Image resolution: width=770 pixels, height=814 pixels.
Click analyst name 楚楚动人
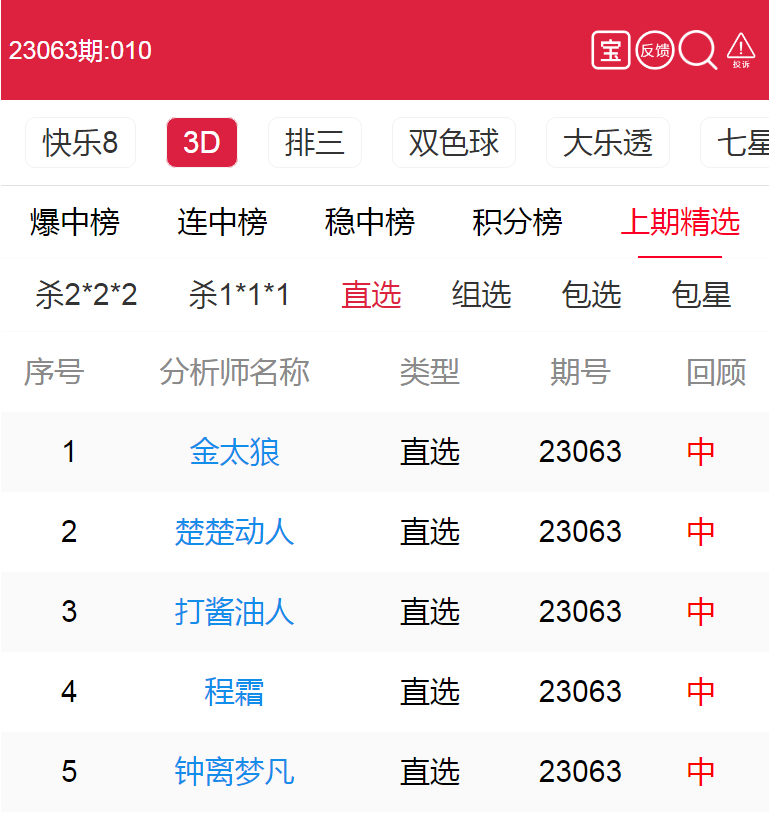point(235,532)
